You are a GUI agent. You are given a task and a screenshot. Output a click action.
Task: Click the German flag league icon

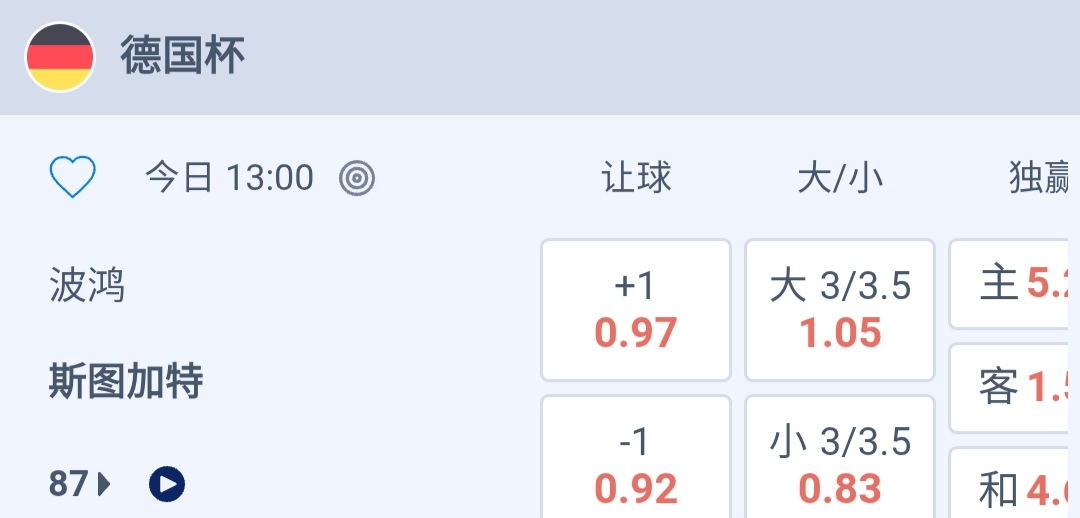pyautogui.click(x=60, y=57)
